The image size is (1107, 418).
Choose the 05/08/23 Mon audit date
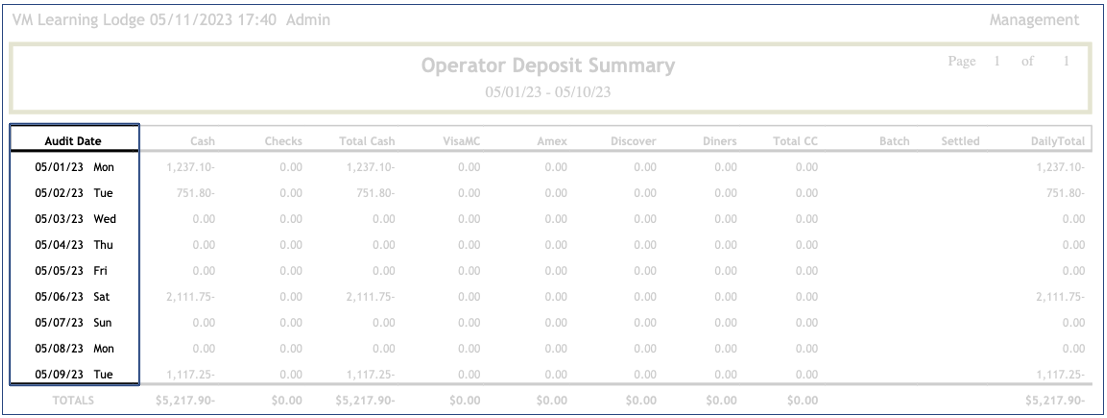coord(74,349)
